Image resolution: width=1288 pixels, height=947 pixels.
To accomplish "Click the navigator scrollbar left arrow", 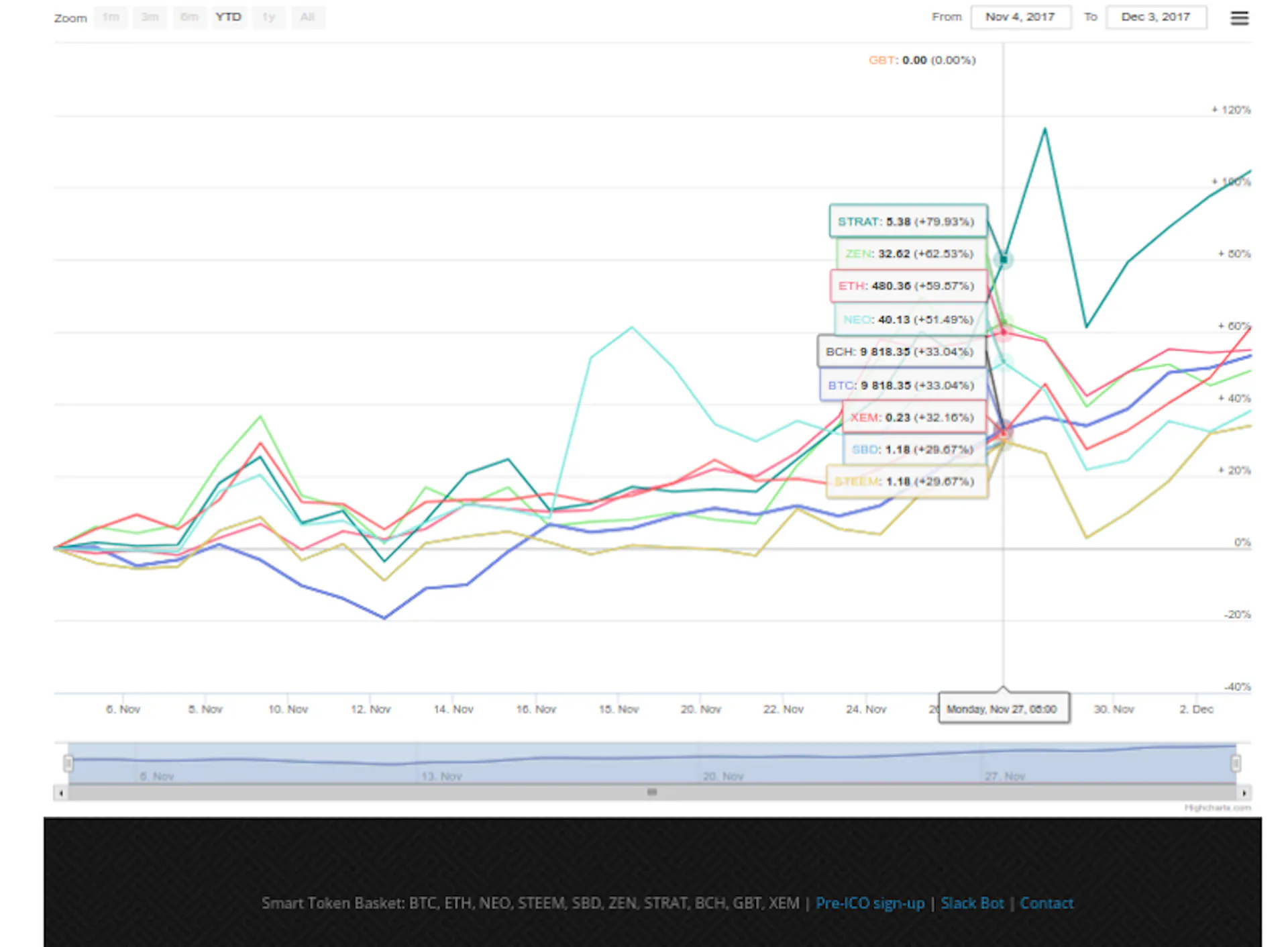I will [61, 793].
